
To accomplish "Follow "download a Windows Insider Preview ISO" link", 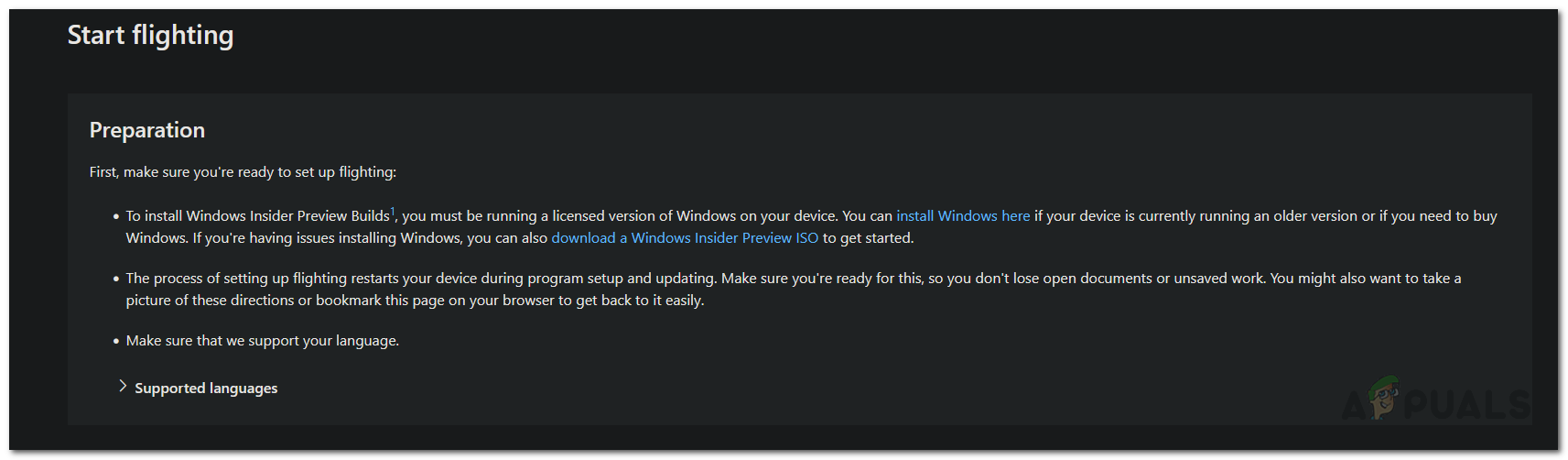I will (685, 238).
